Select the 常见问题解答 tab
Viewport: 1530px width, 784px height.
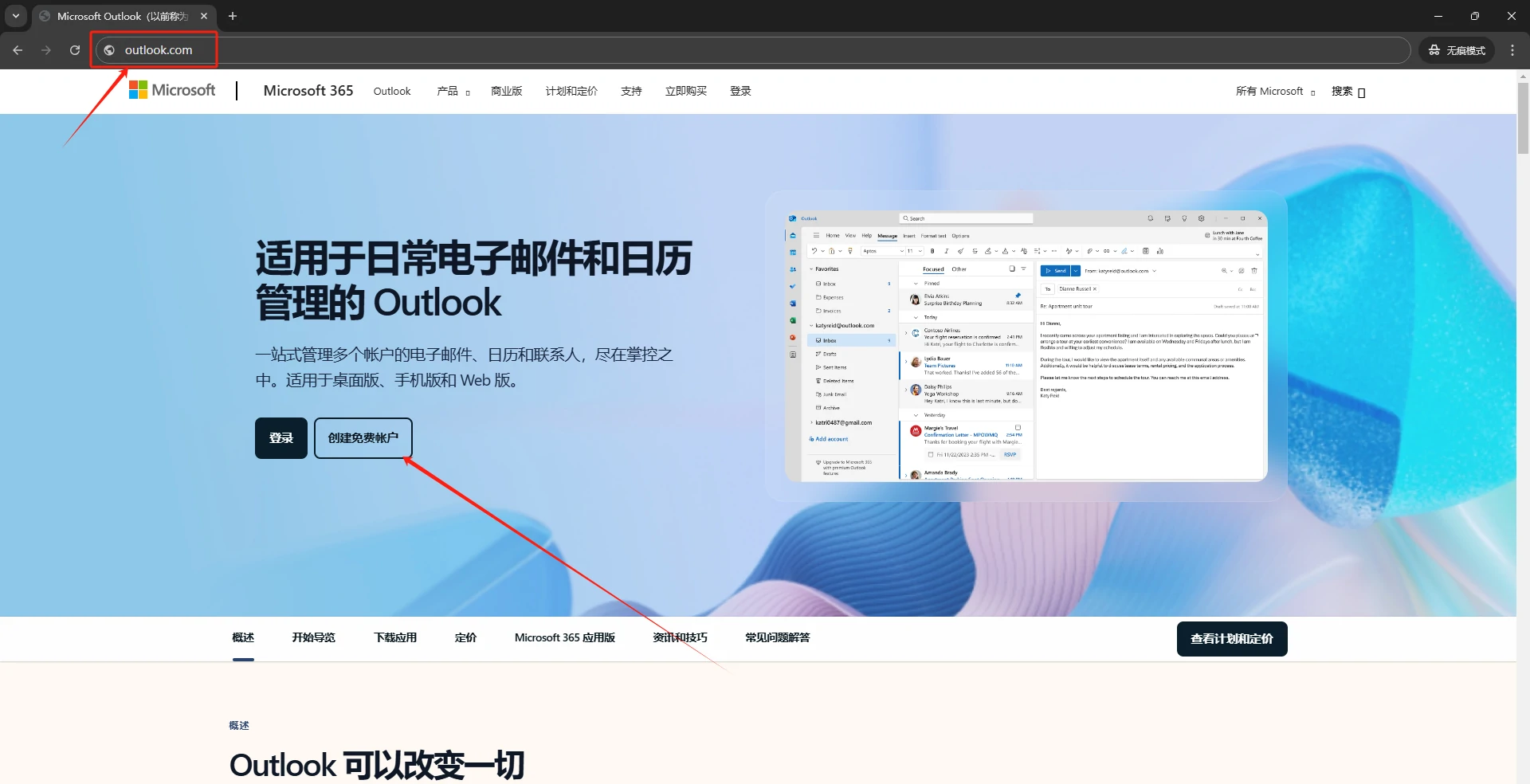778,637
